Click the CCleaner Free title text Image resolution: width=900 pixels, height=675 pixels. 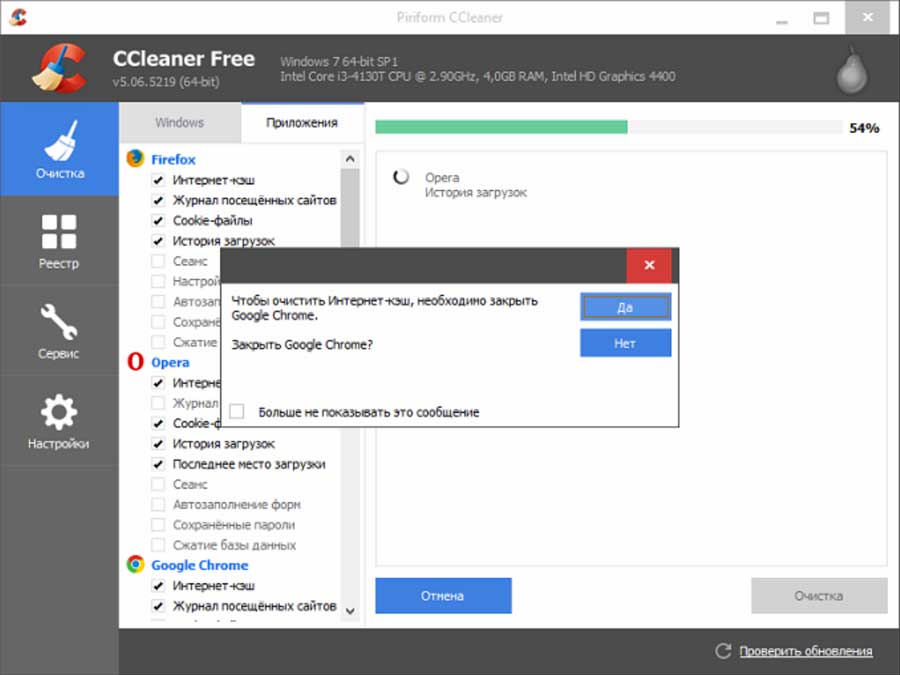pyautogui.click(x=184, y=59)
